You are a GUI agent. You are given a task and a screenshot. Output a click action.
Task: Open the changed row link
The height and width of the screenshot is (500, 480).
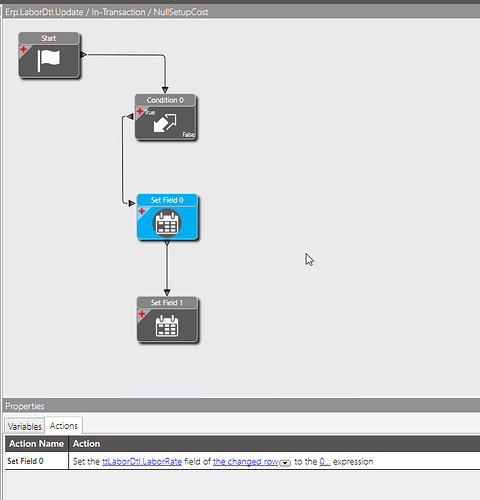click(245, 462)
